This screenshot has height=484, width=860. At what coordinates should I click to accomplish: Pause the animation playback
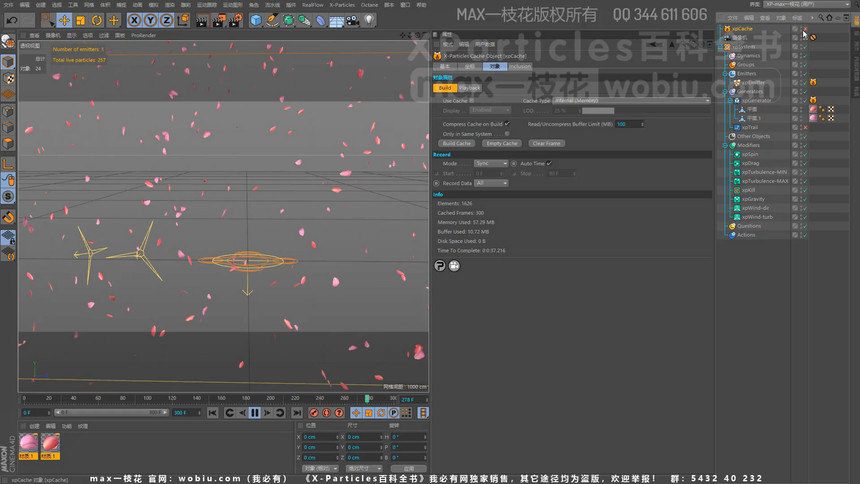click(254, 413)
